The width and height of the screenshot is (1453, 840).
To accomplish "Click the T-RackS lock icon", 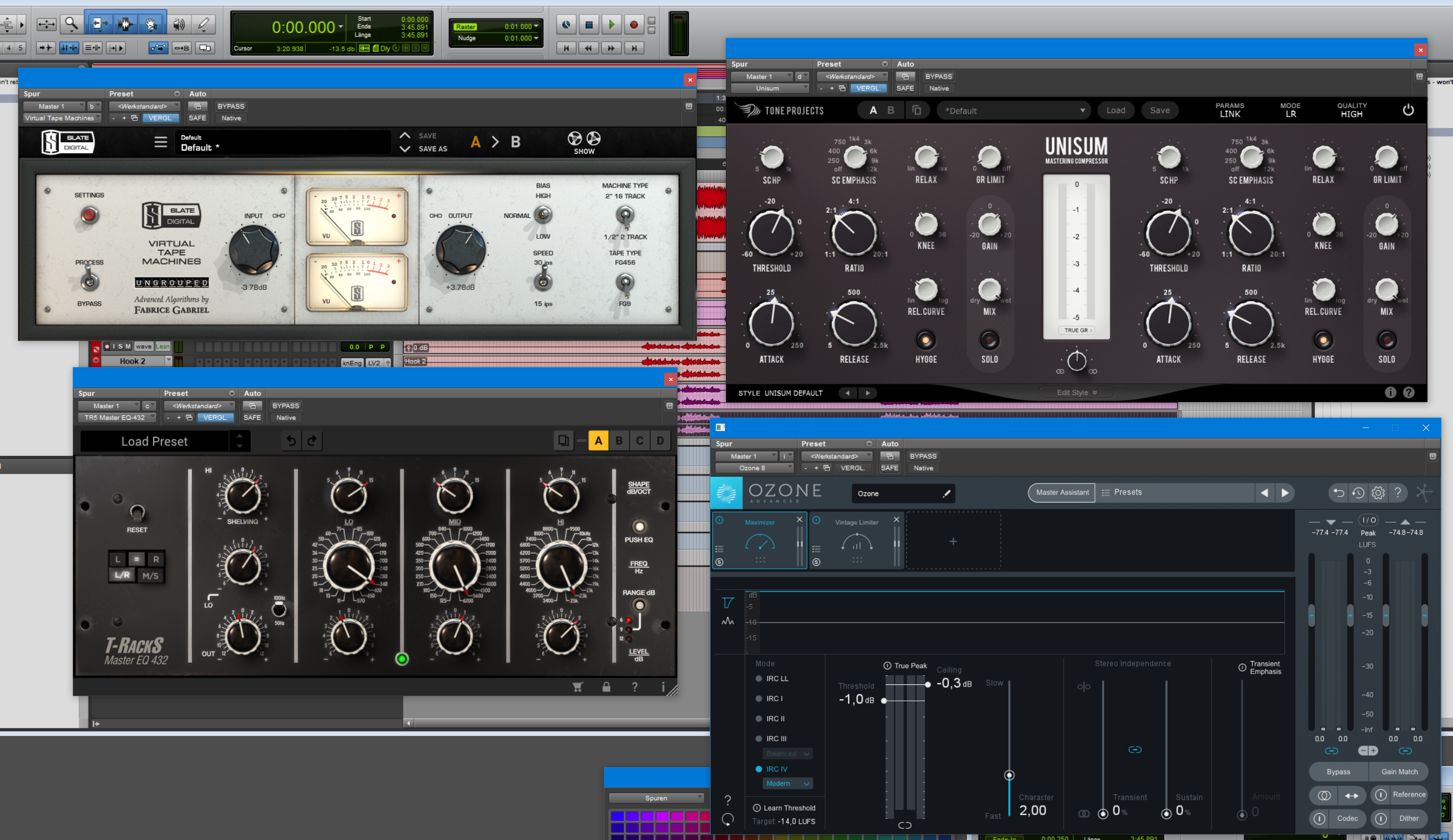I will [x=606, y=687].
